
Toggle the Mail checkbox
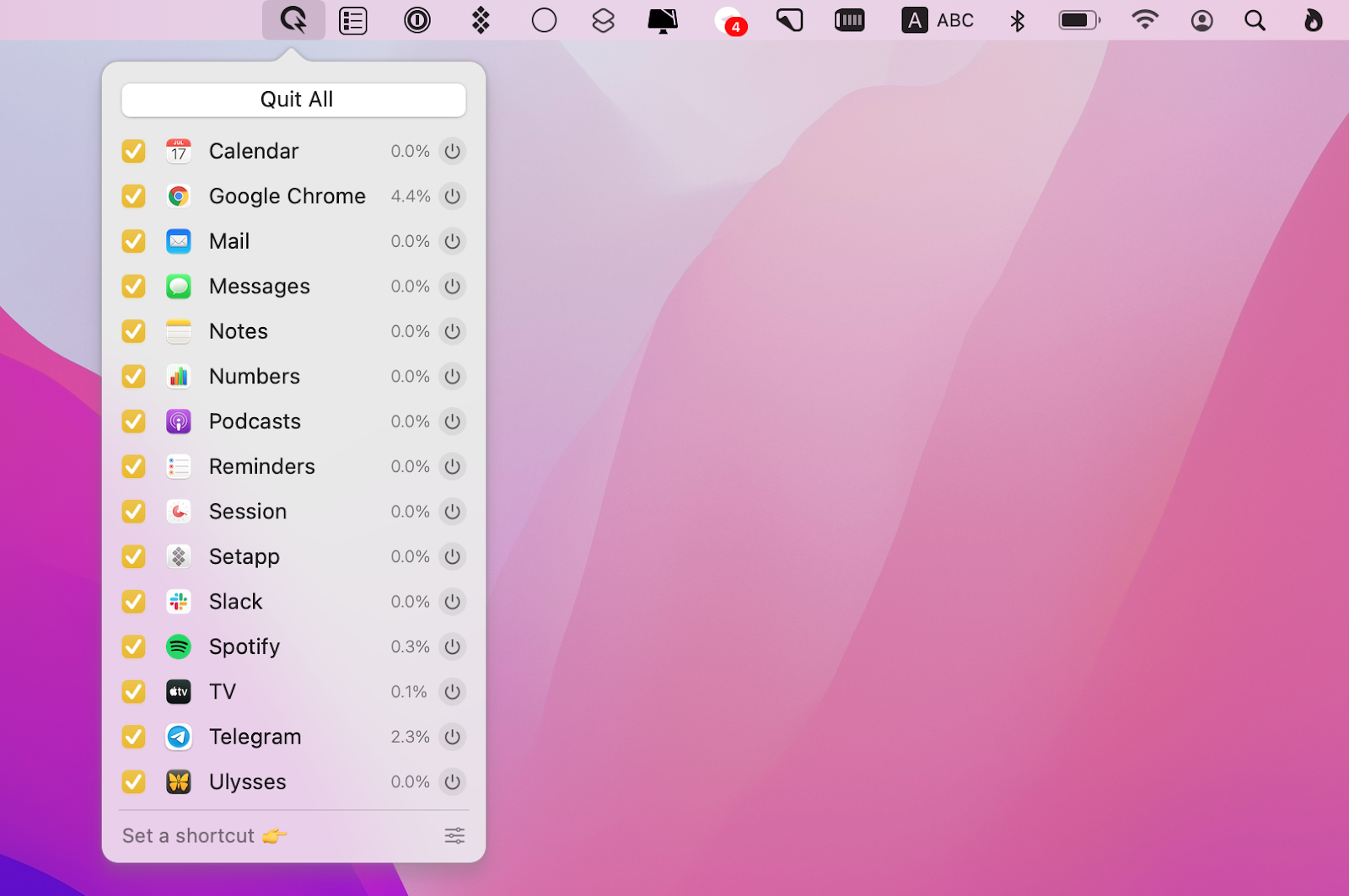[133, 241]
